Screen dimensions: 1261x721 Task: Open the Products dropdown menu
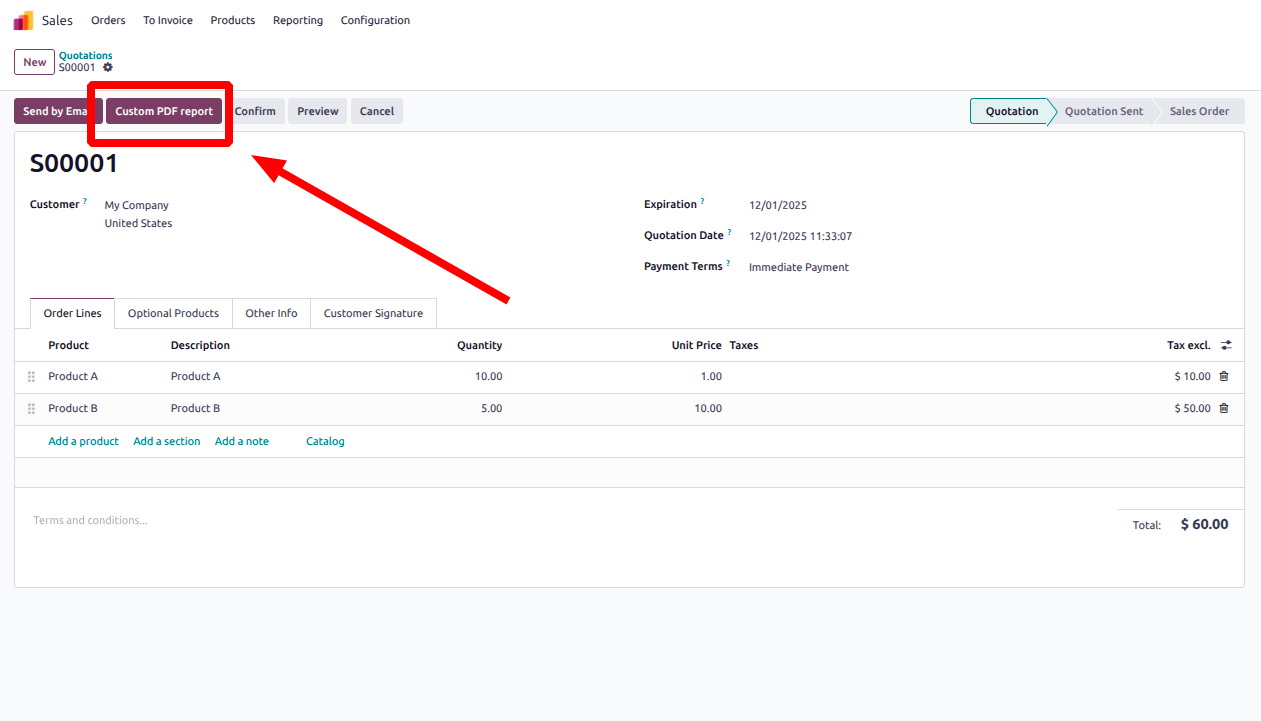coord(232,20)
